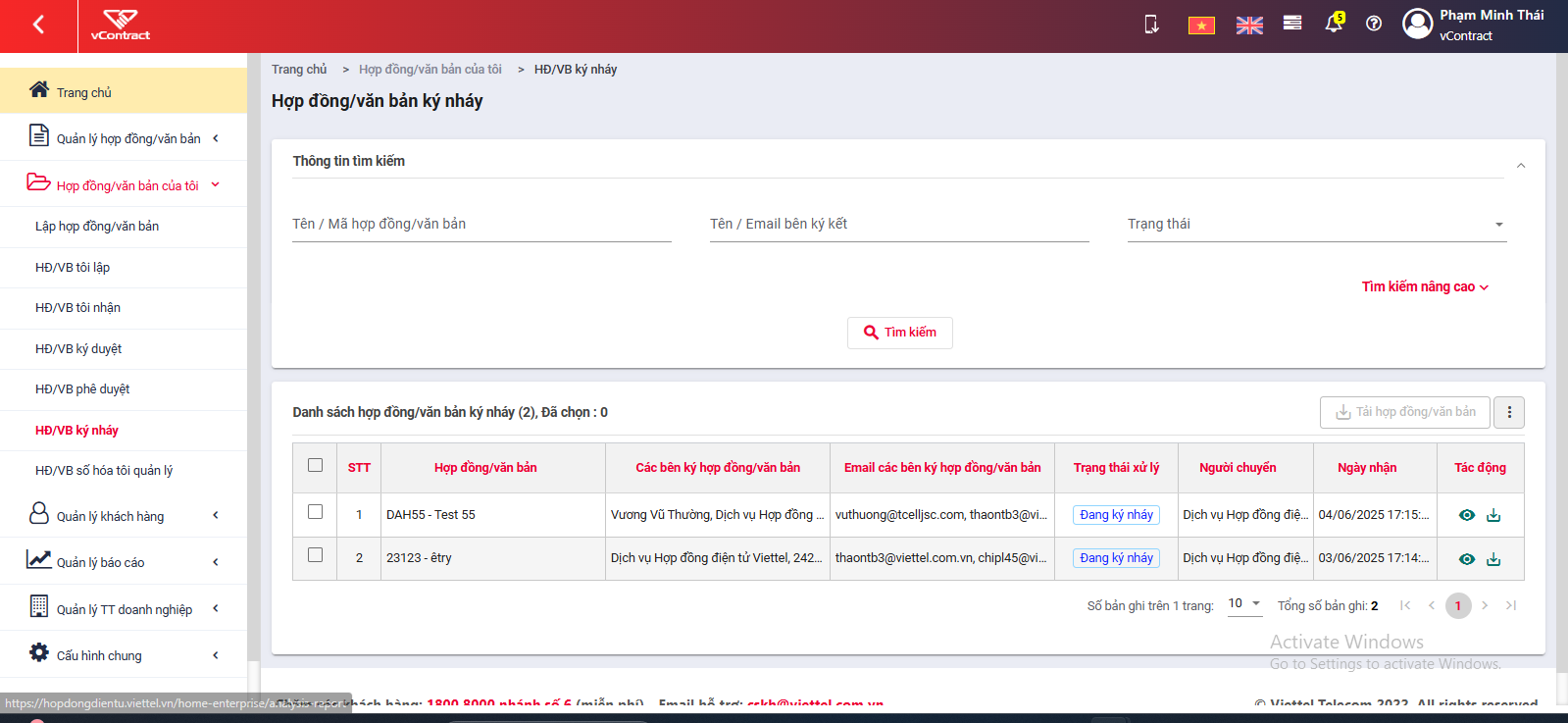Expand Quản lý hợp đồng/văn bản menu
This screenshot has width=1568, height=723.
pos(124,137)
